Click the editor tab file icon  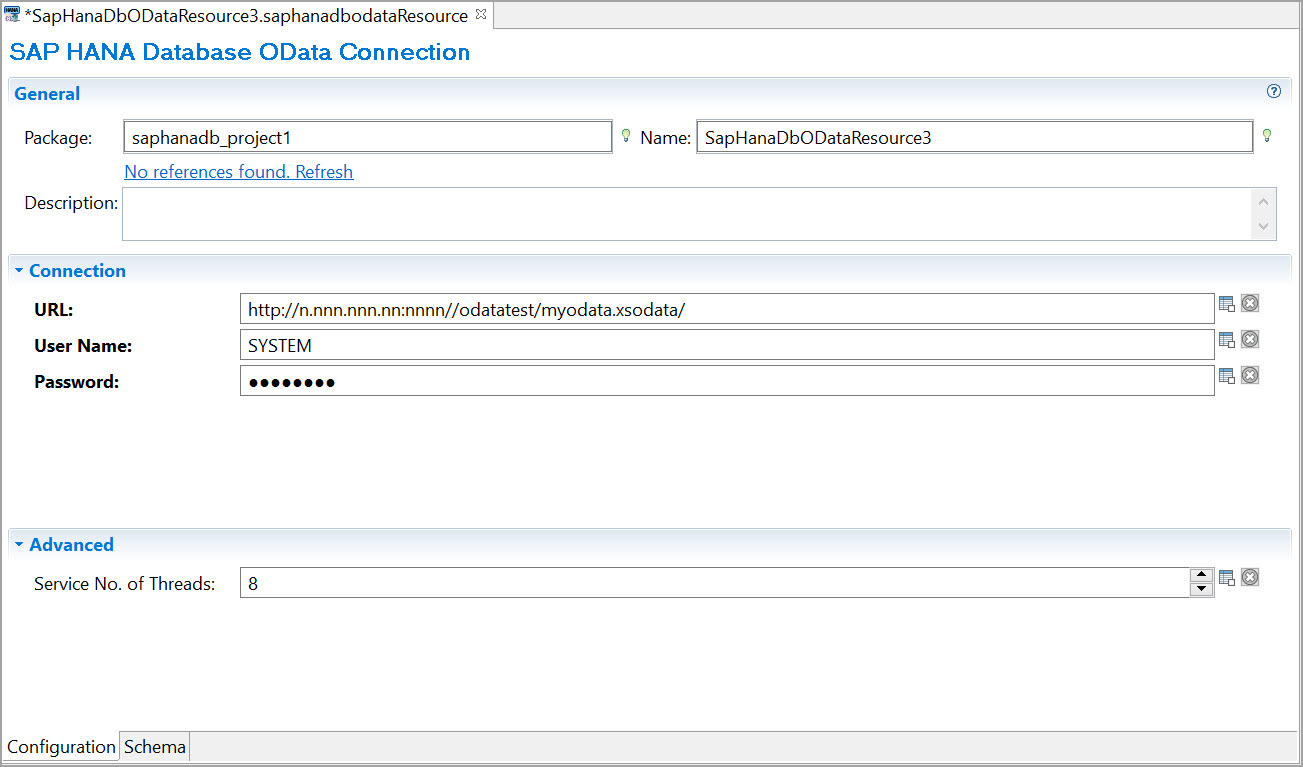pos(14,16)
